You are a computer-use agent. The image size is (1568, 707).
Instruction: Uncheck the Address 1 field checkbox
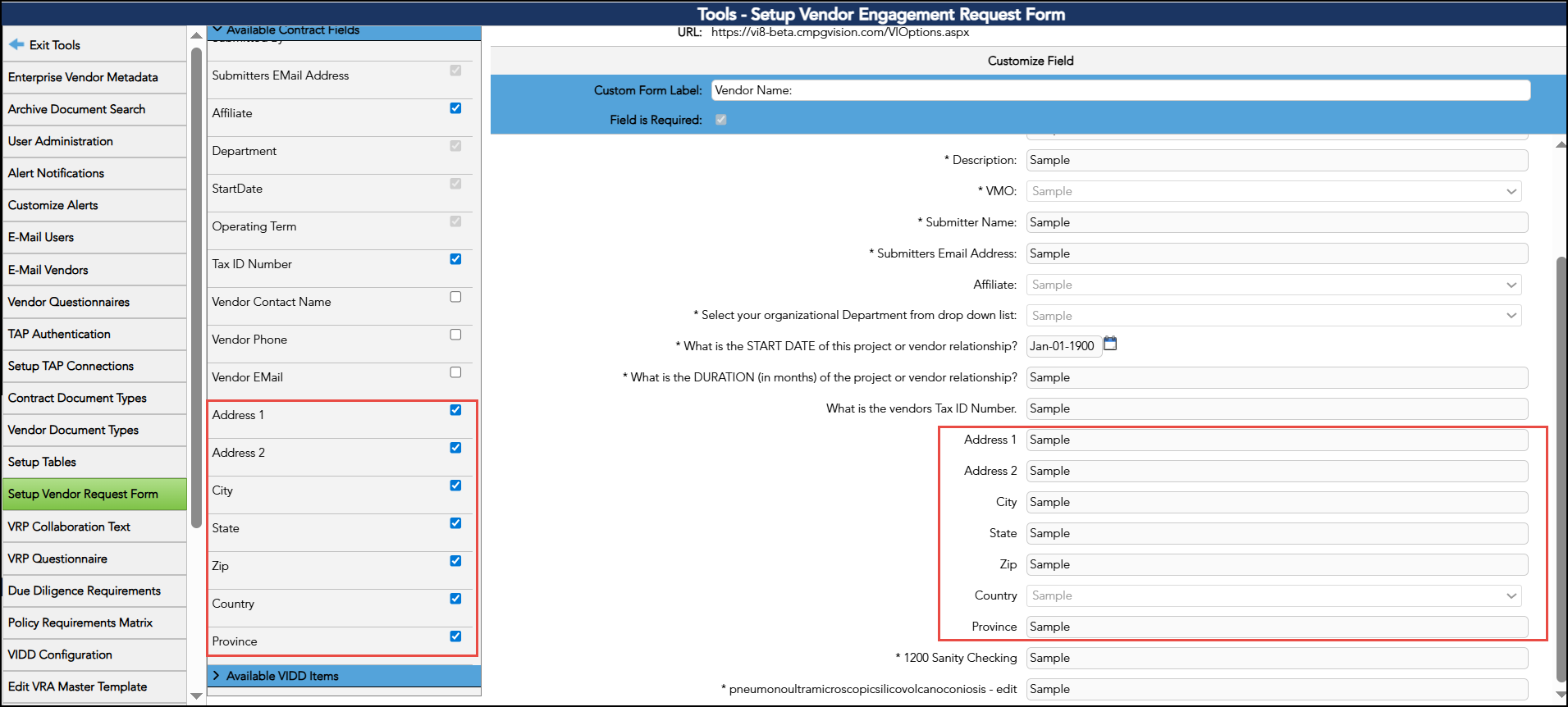(455, 410)
